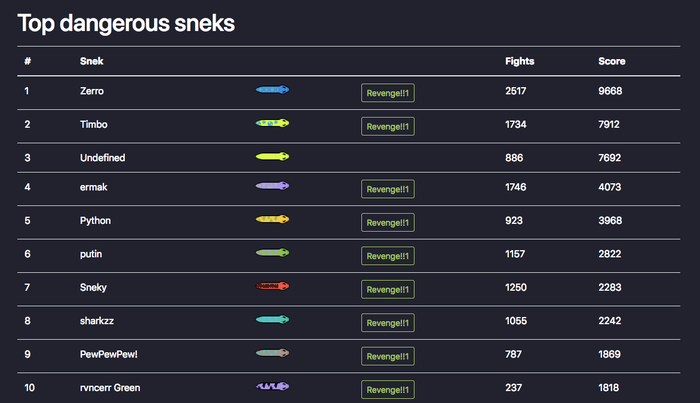Select the Undefined snek name
The width and height of the screenshot is (700, 403).
[x=102, y=158]
